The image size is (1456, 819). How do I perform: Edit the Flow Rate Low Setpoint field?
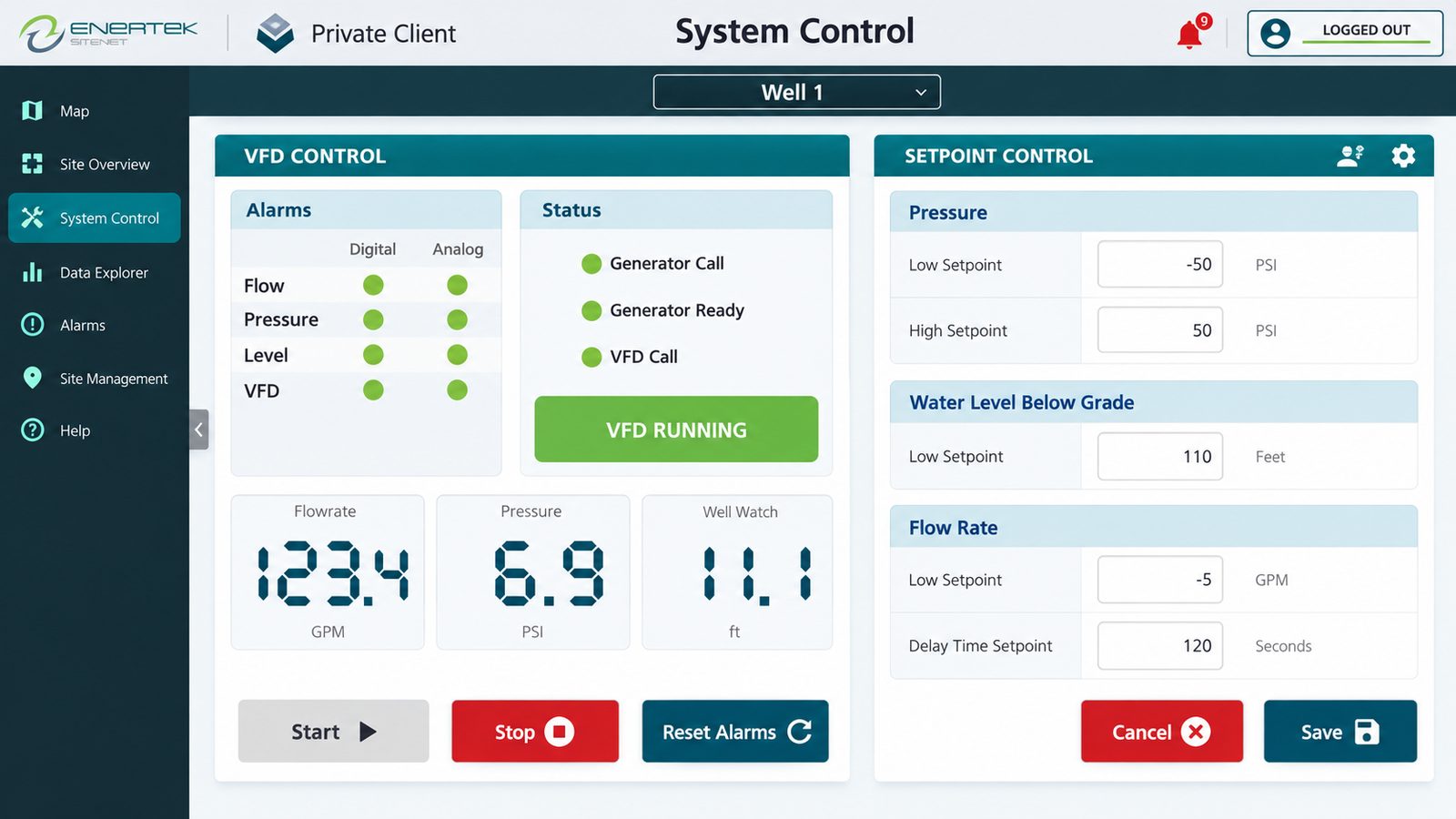[1160, 580]
